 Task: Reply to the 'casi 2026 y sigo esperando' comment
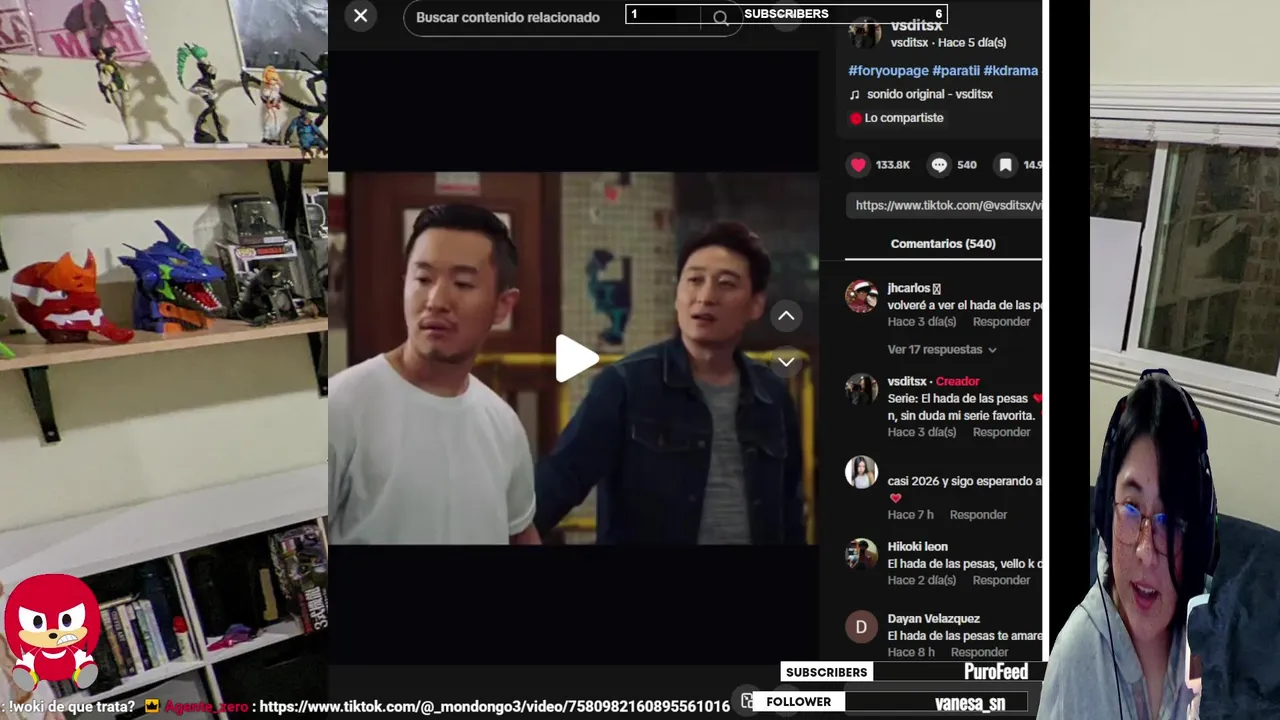click(978, 515)
